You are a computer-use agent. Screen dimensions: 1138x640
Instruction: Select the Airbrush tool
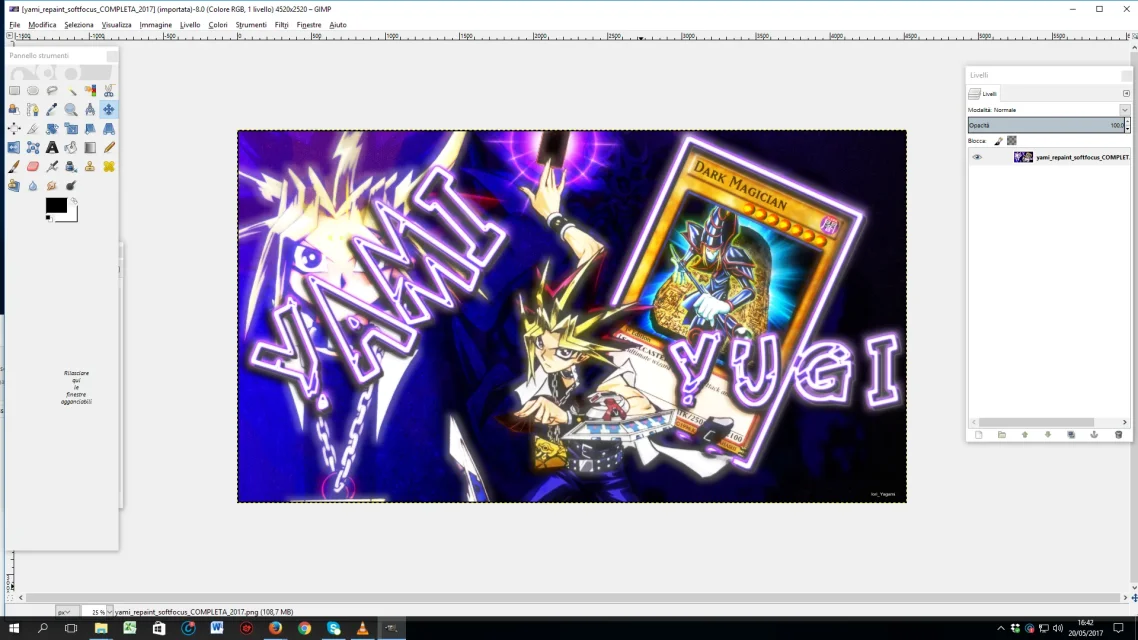(52, 166)
